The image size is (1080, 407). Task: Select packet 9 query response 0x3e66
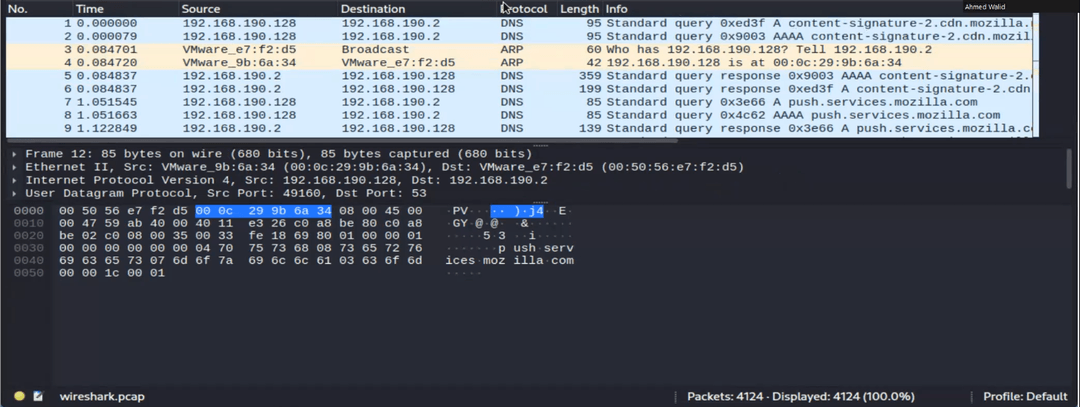pos(520,128)
